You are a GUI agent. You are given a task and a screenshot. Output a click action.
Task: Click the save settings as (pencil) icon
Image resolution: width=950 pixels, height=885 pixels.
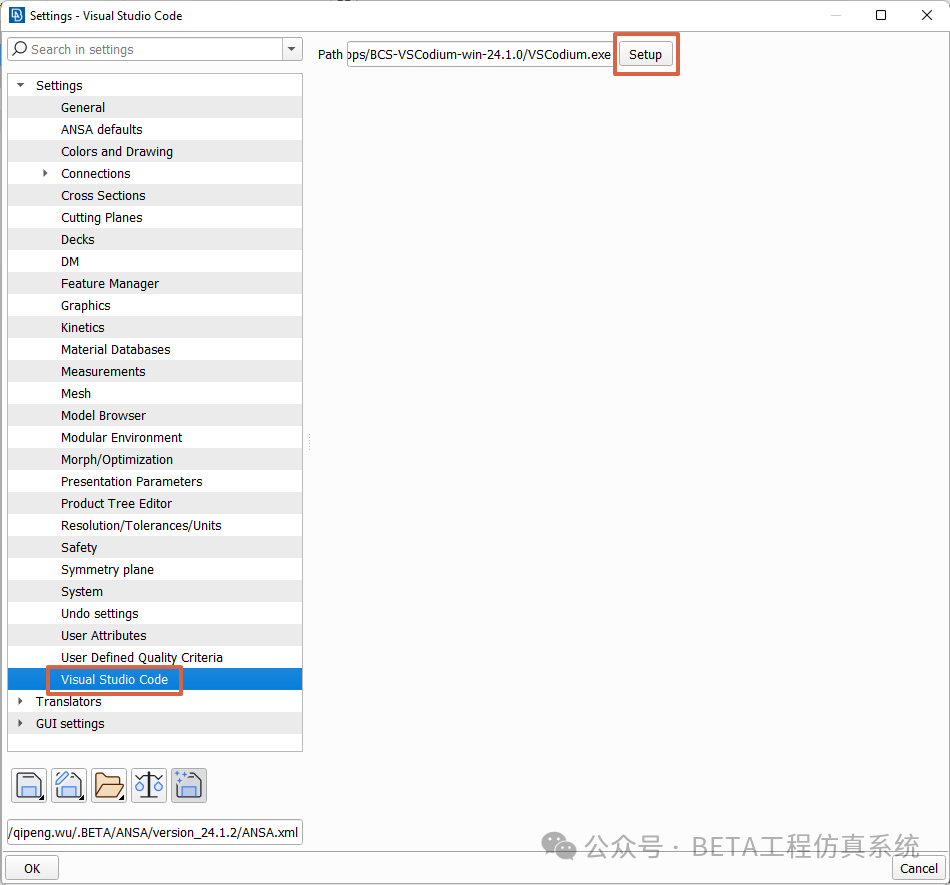click(x=68, y=786)
